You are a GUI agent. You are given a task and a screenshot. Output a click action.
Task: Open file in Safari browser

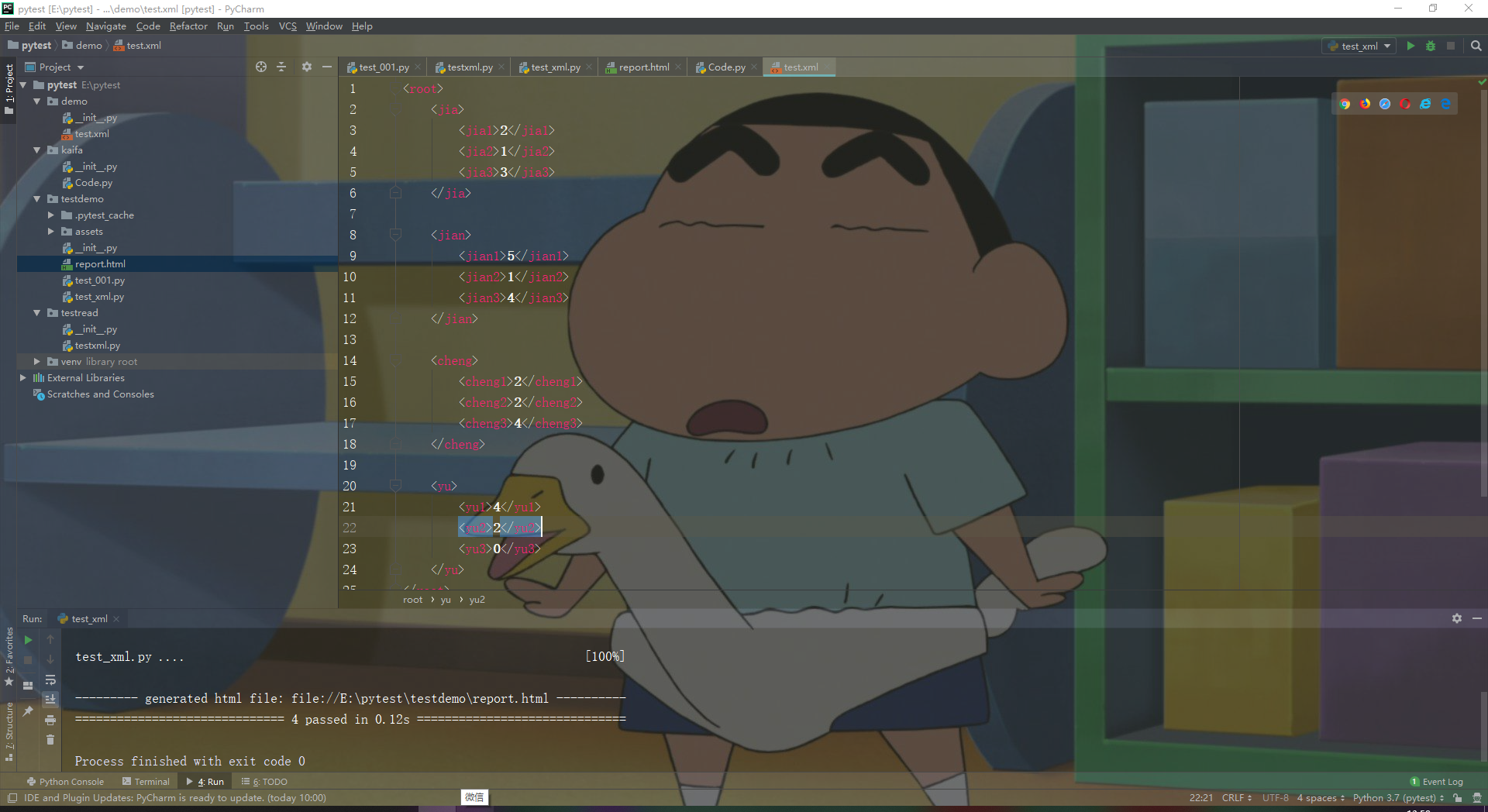(1385, 104)
